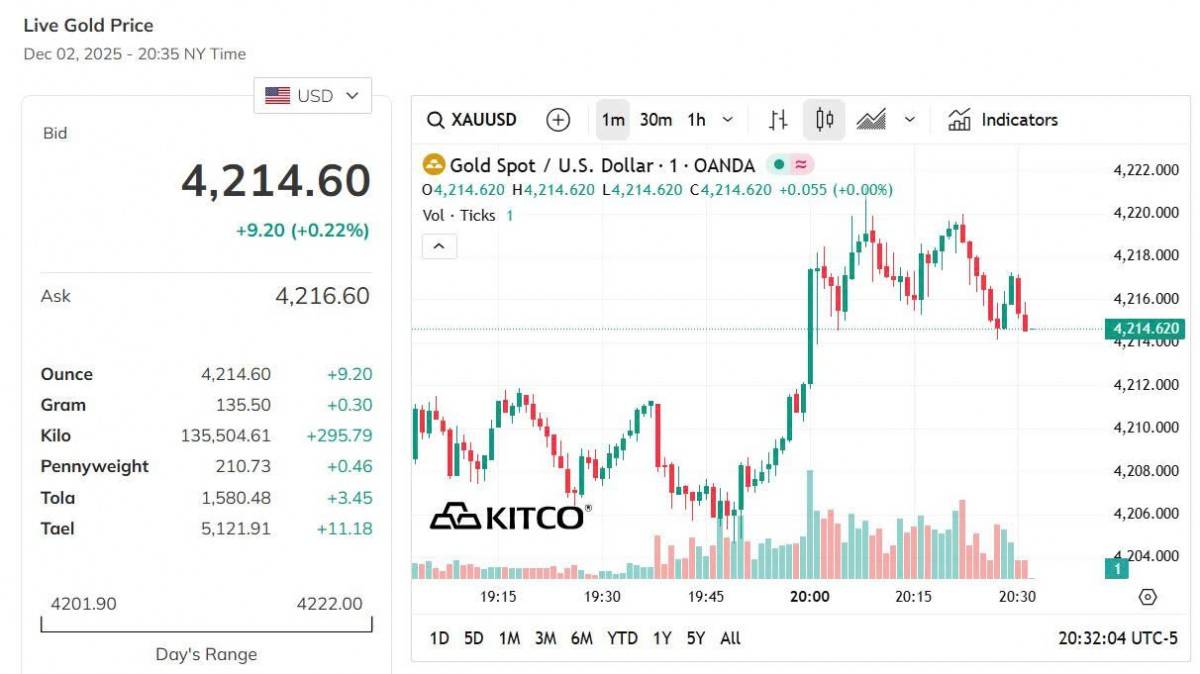Select the Candles chart style icon
Screen dimensions: 1200x674
pos(824,120)
